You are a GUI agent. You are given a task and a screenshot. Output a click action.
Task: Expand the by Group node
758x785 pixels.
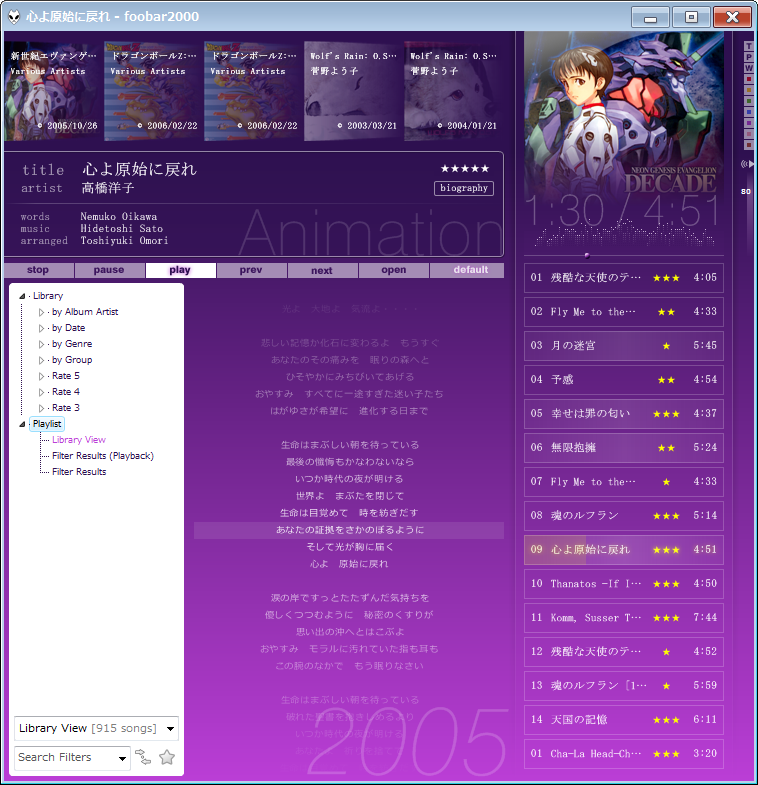point(42,360)
